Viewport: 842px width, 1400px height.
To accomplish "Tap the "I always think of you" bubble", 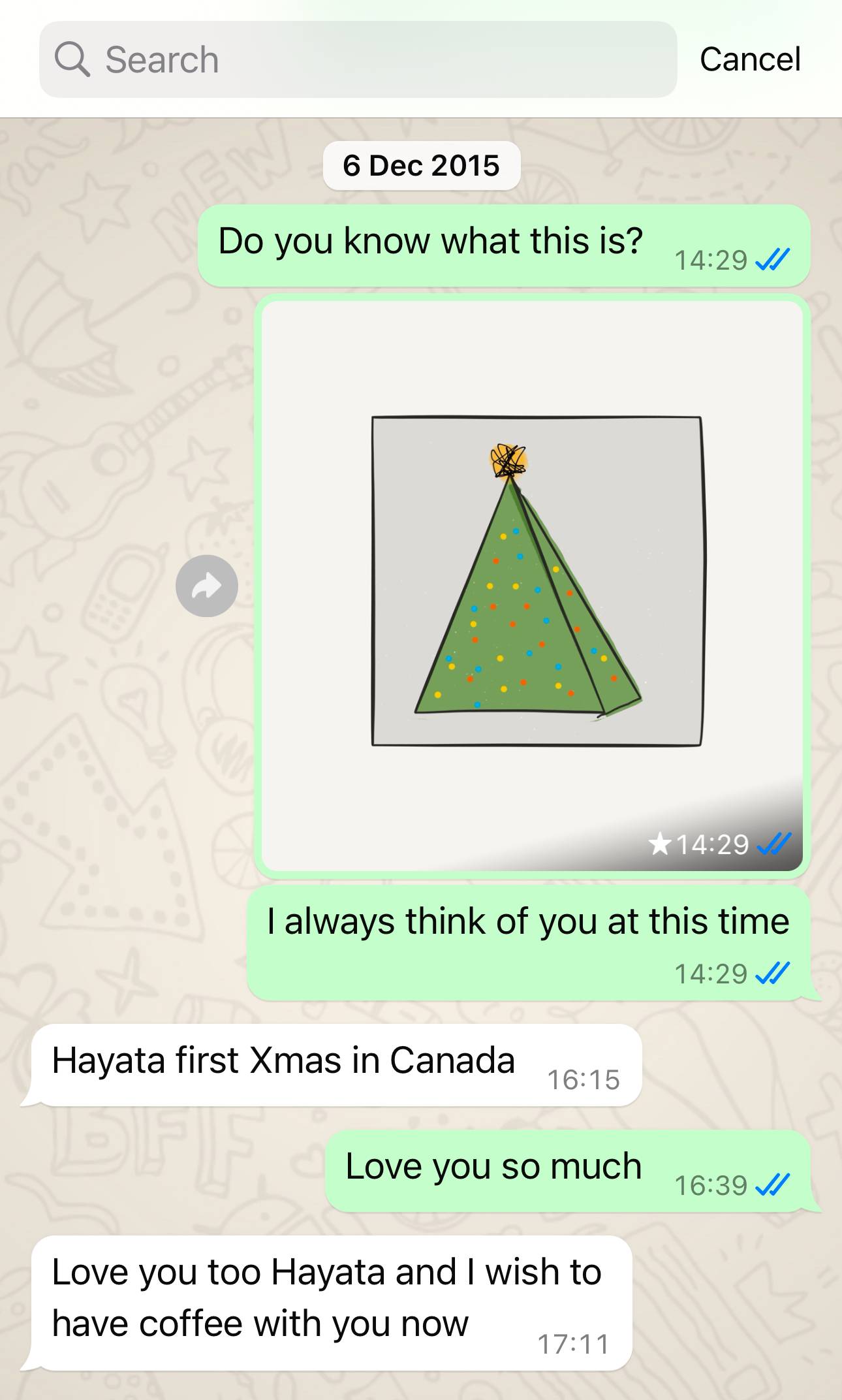I will [529, 943].
